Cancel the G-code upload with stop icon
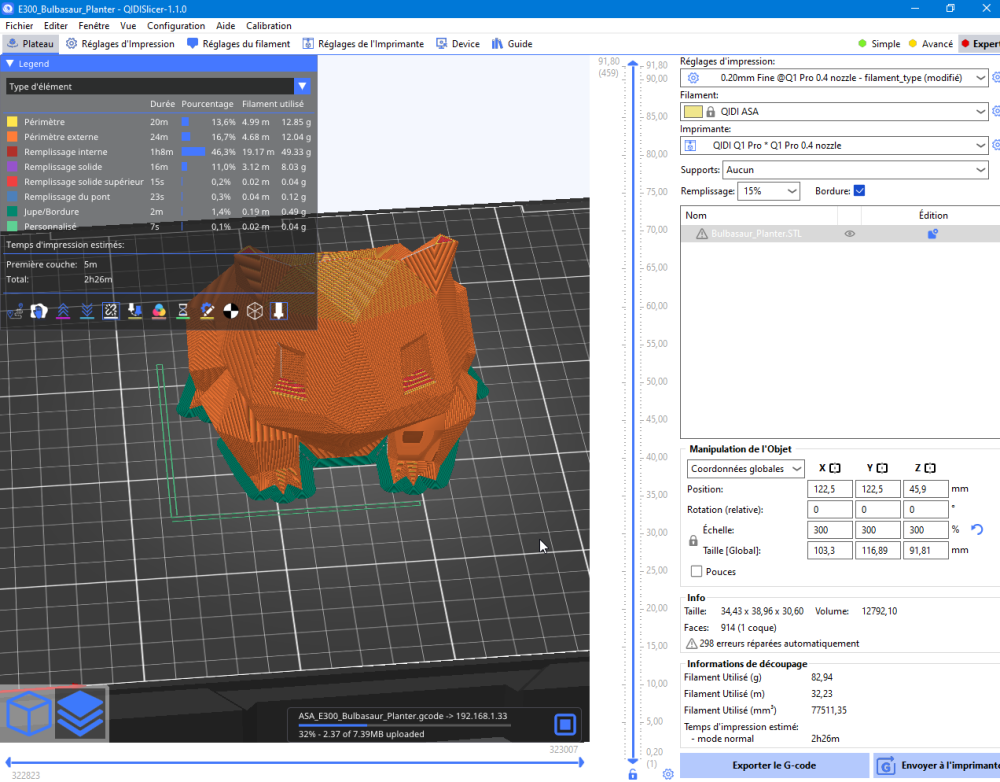 click(564, 724)
